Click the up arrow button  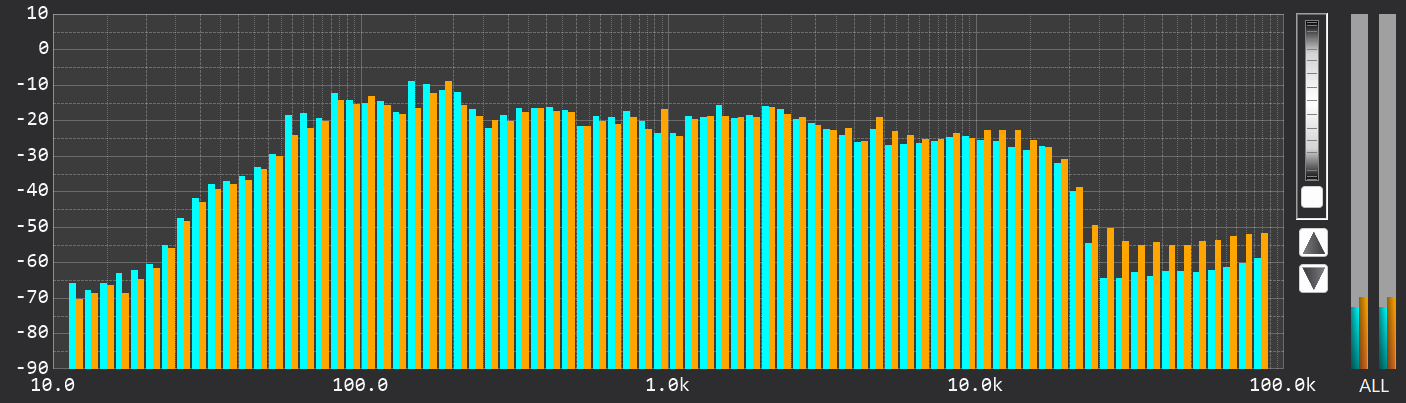1313,242
